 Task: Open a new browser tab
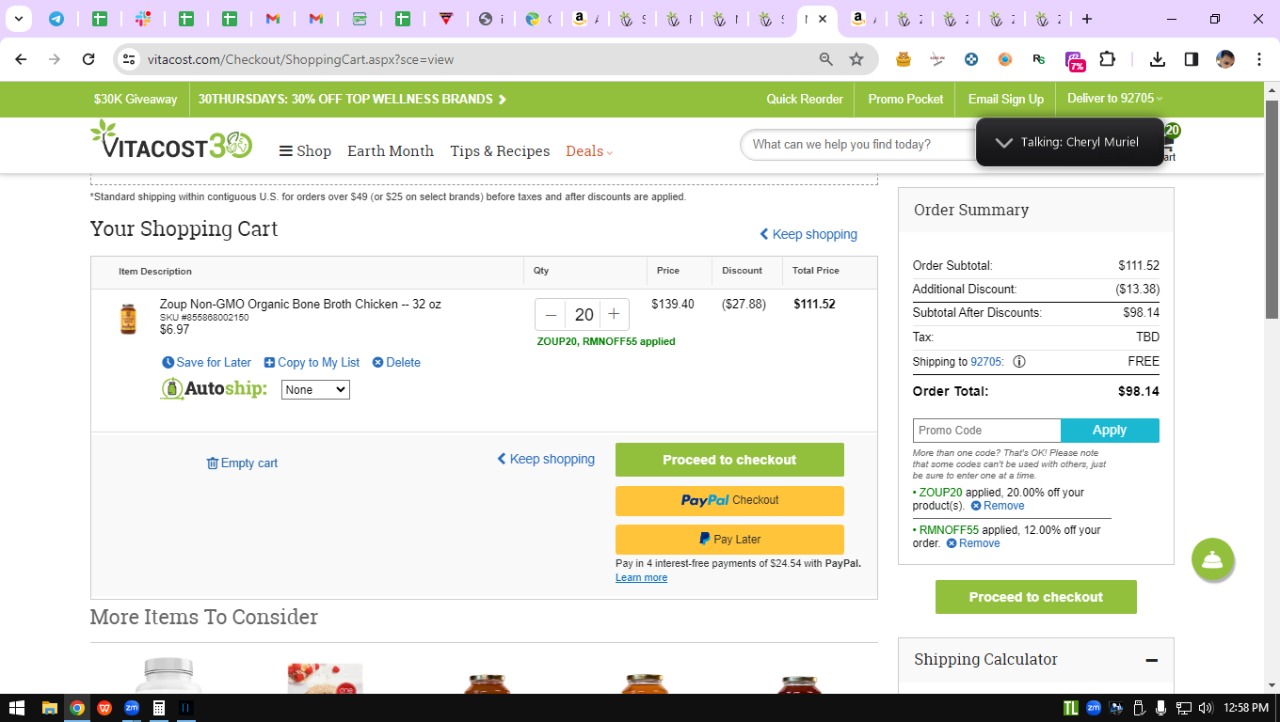point(1087,19)
